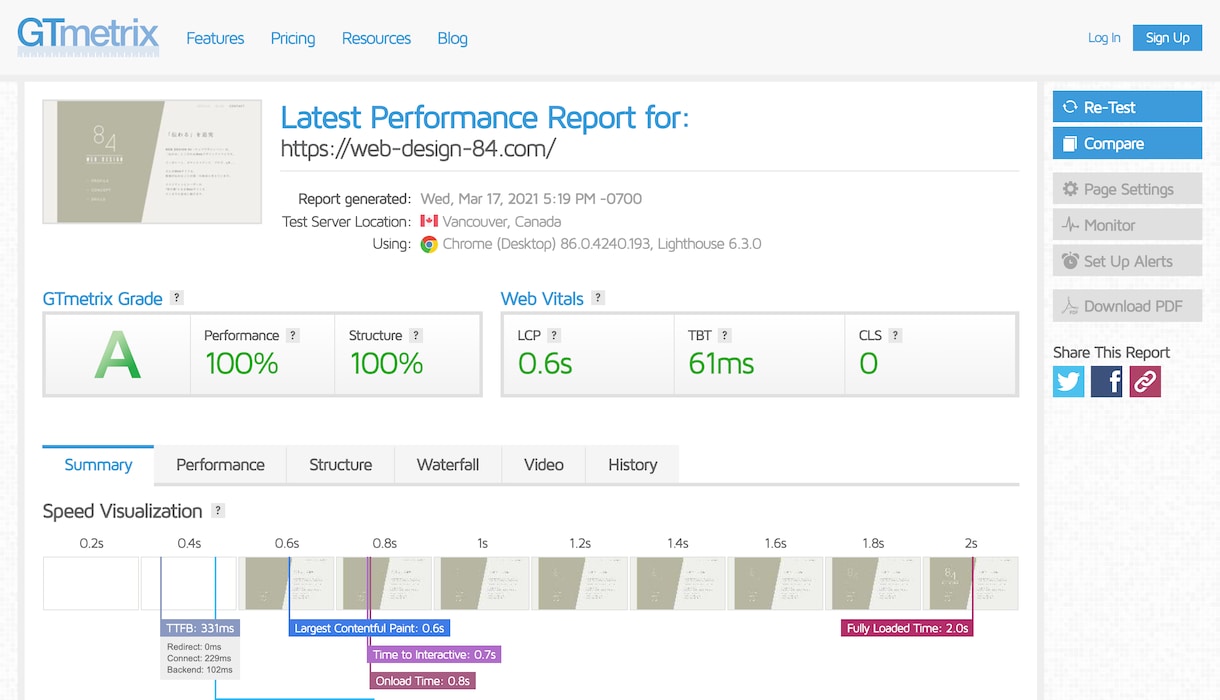Click help icon next to Web Vitals
1220x700 pixels.
[x=598, y=298]
